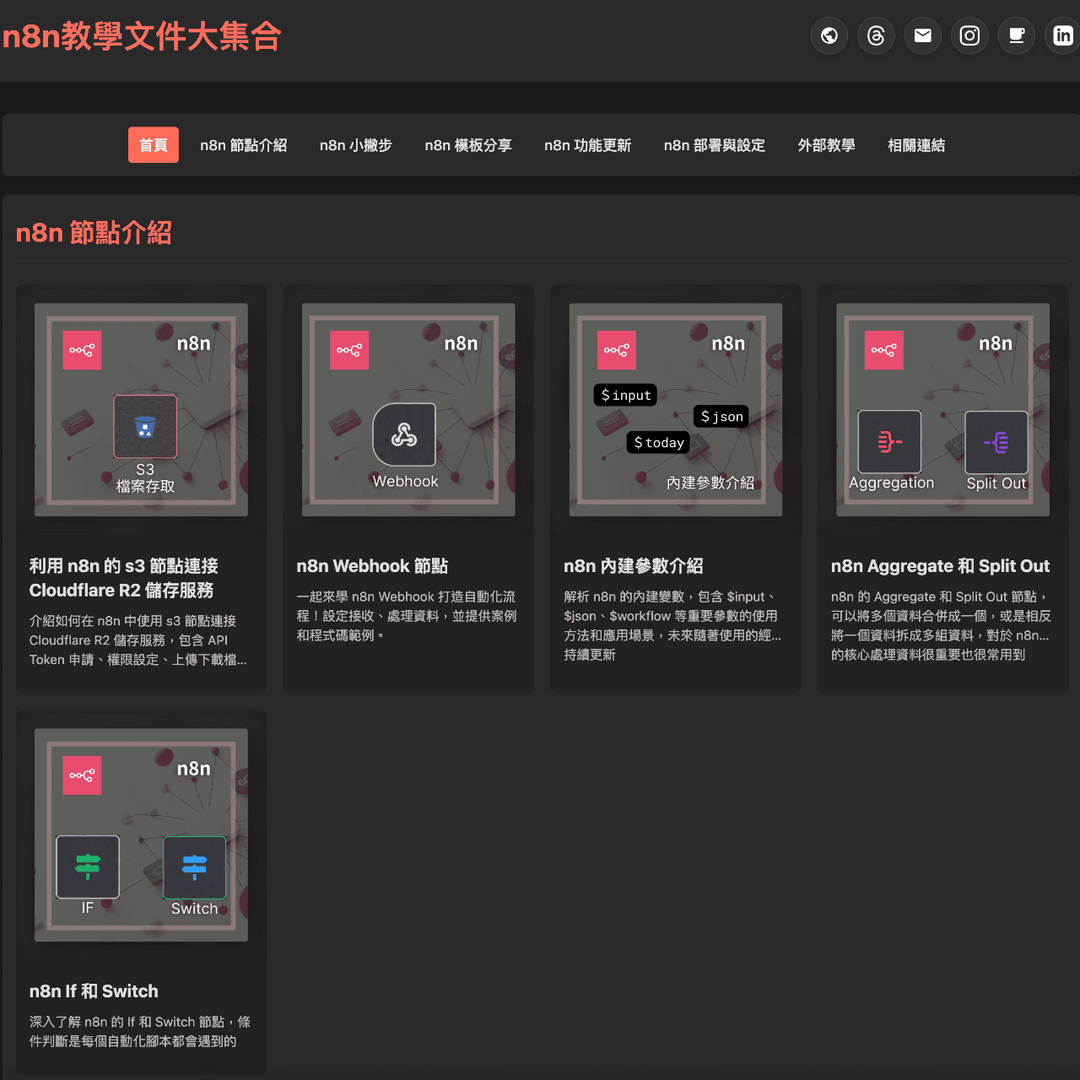Screen dimensions: 1080x1080
Task: Click the n8n logo on Aggregation card
Action: click(x=884, y=350)
